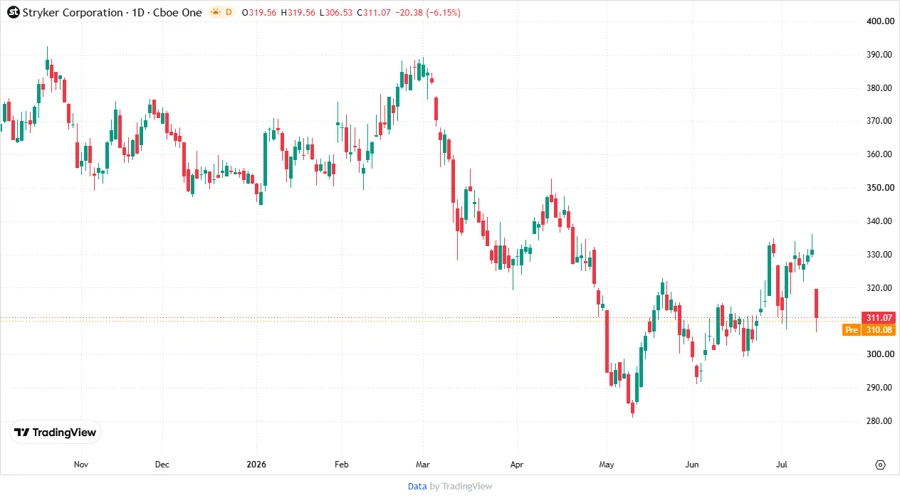Click the 280.00 price axis label
Viewport: 900px width, 498px height.
tap(880, 421)
